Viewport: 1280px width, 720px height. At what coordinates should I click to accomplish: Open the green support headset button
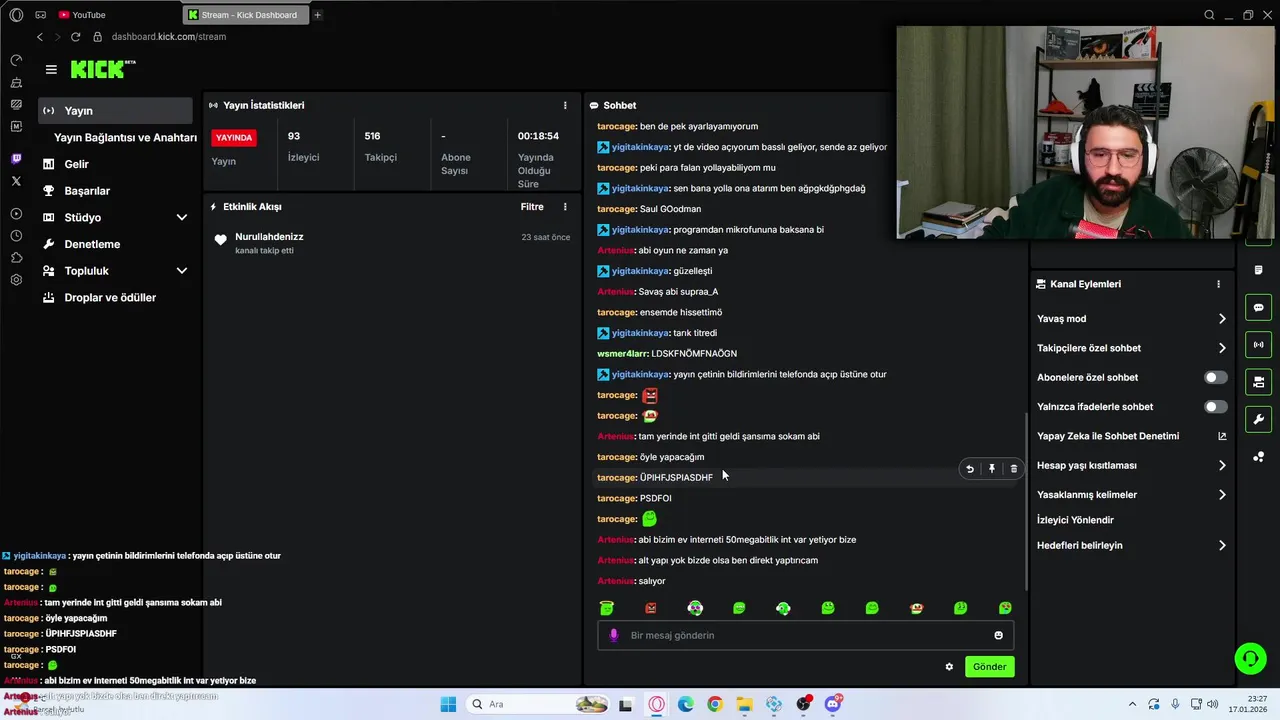point(1250,658)
